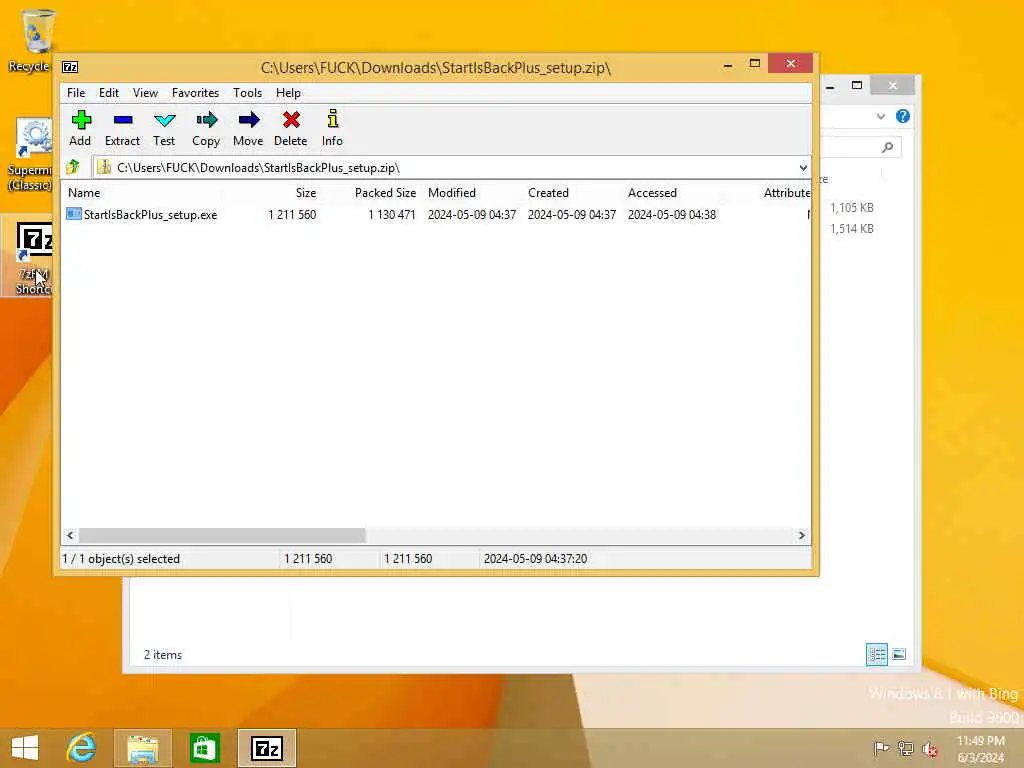Click the Explorer search magnifier
Screen dimensions: 1024x768
pyautogui.click(x=887, y=148)
